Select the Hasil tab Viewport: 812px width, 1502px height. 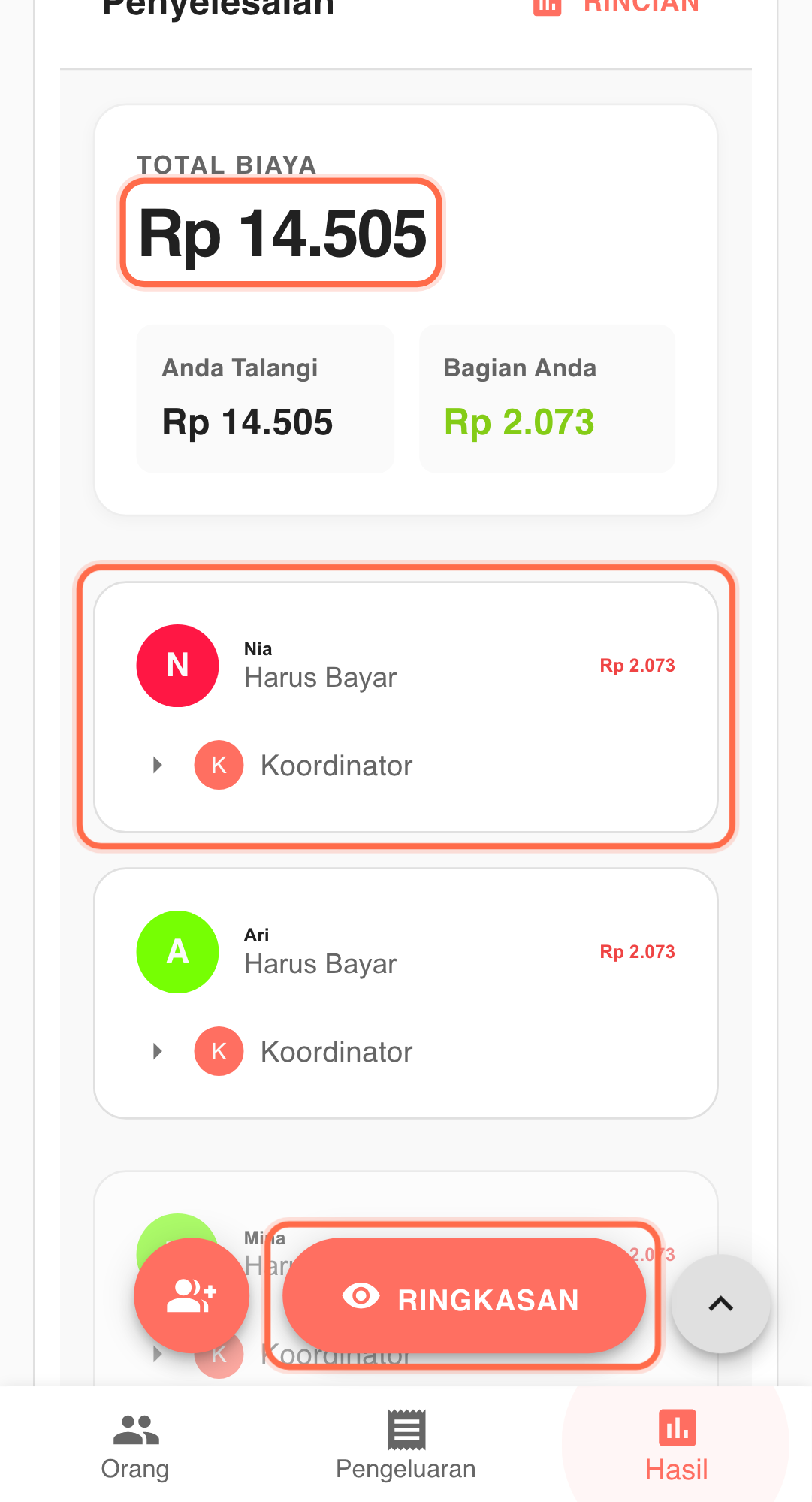676,1446
